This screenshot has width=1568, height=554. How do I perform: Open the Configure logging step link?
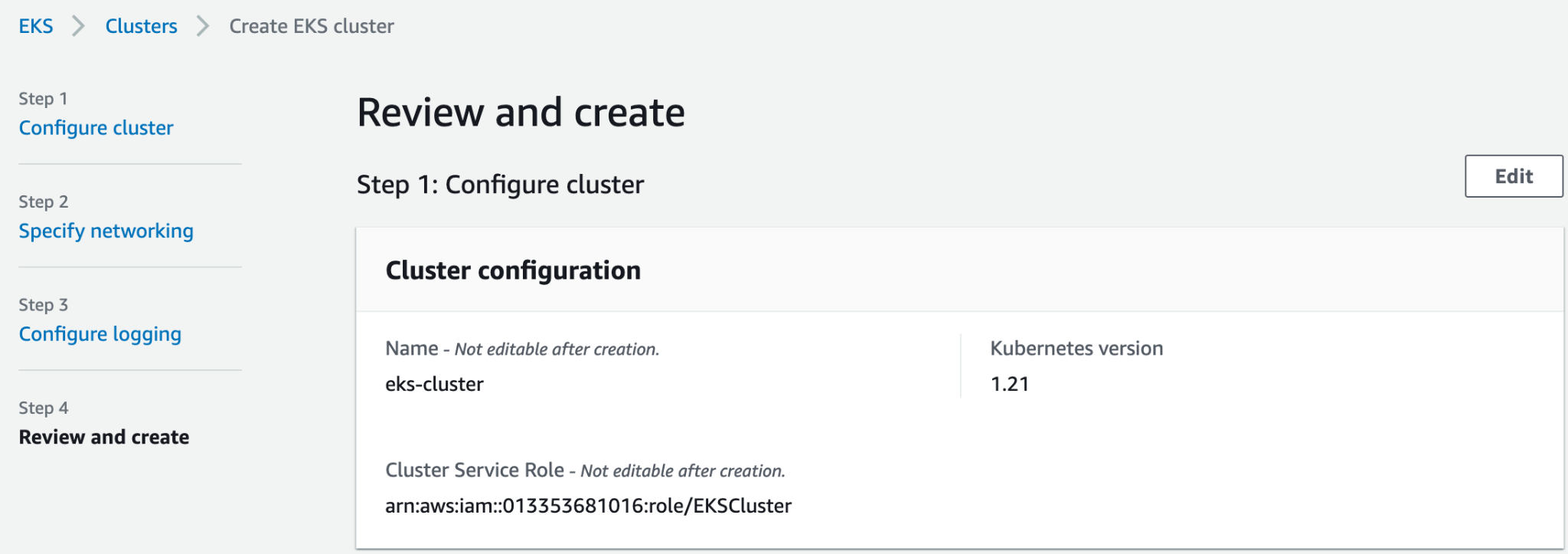pos(100,334)
